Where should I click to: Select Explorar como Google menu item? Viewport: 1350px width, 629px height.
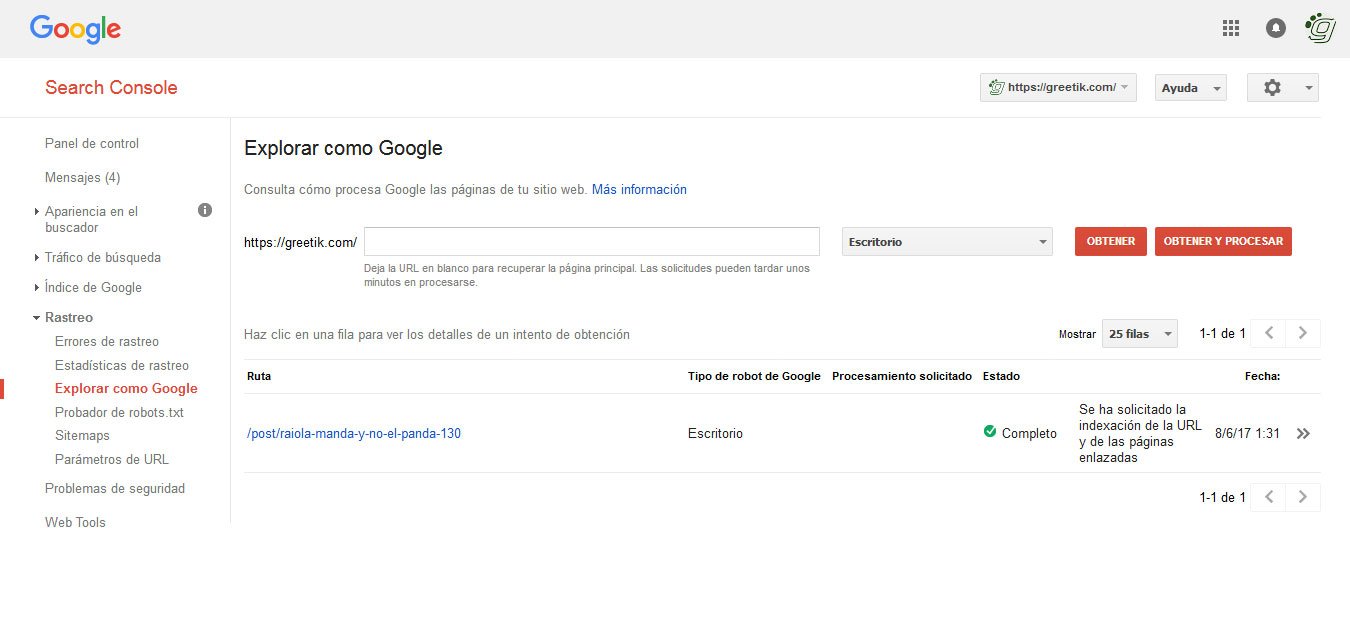126,388
